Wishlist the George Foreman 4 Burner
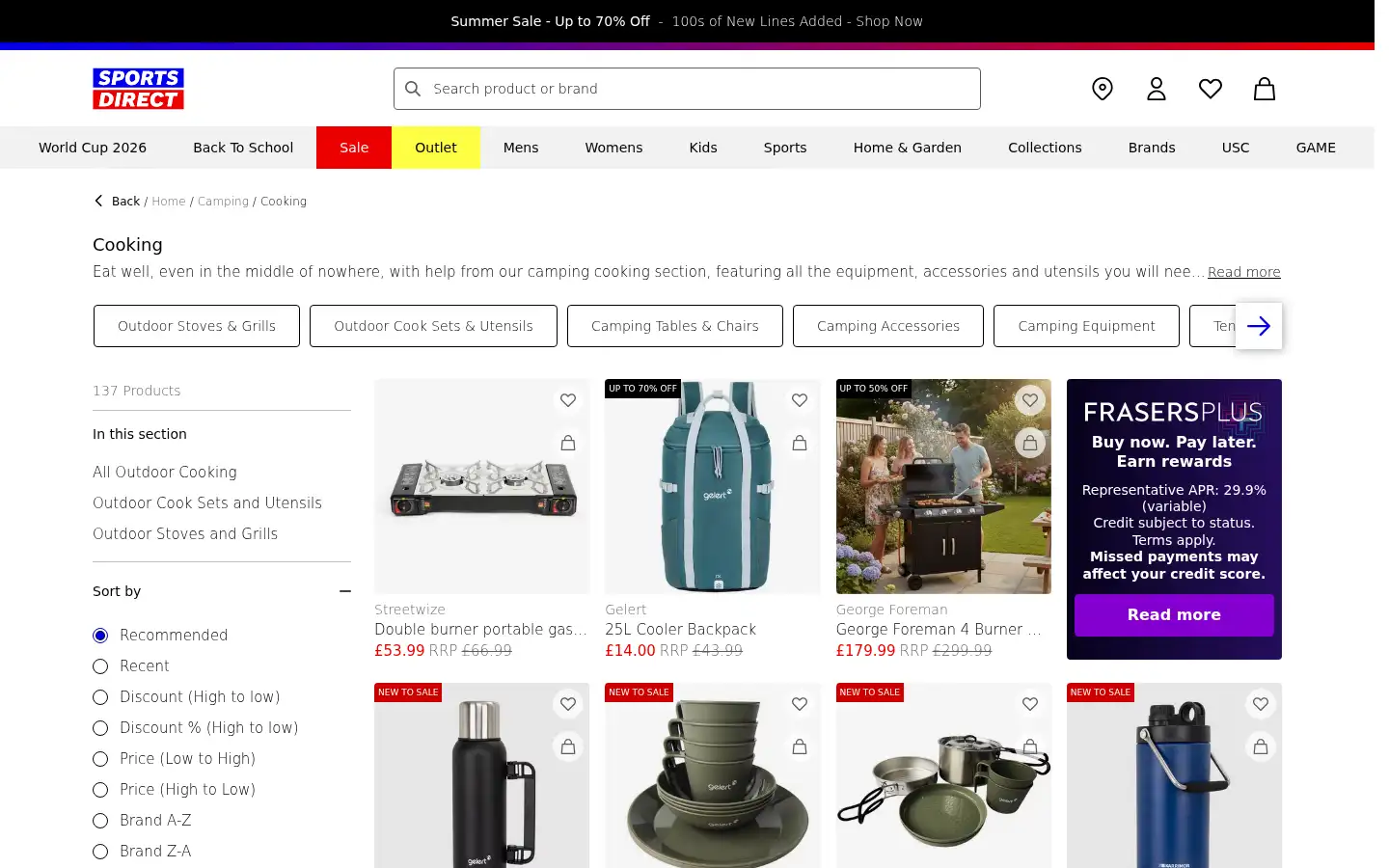This screenshot has height=868, width=1389. [1030, 400]
